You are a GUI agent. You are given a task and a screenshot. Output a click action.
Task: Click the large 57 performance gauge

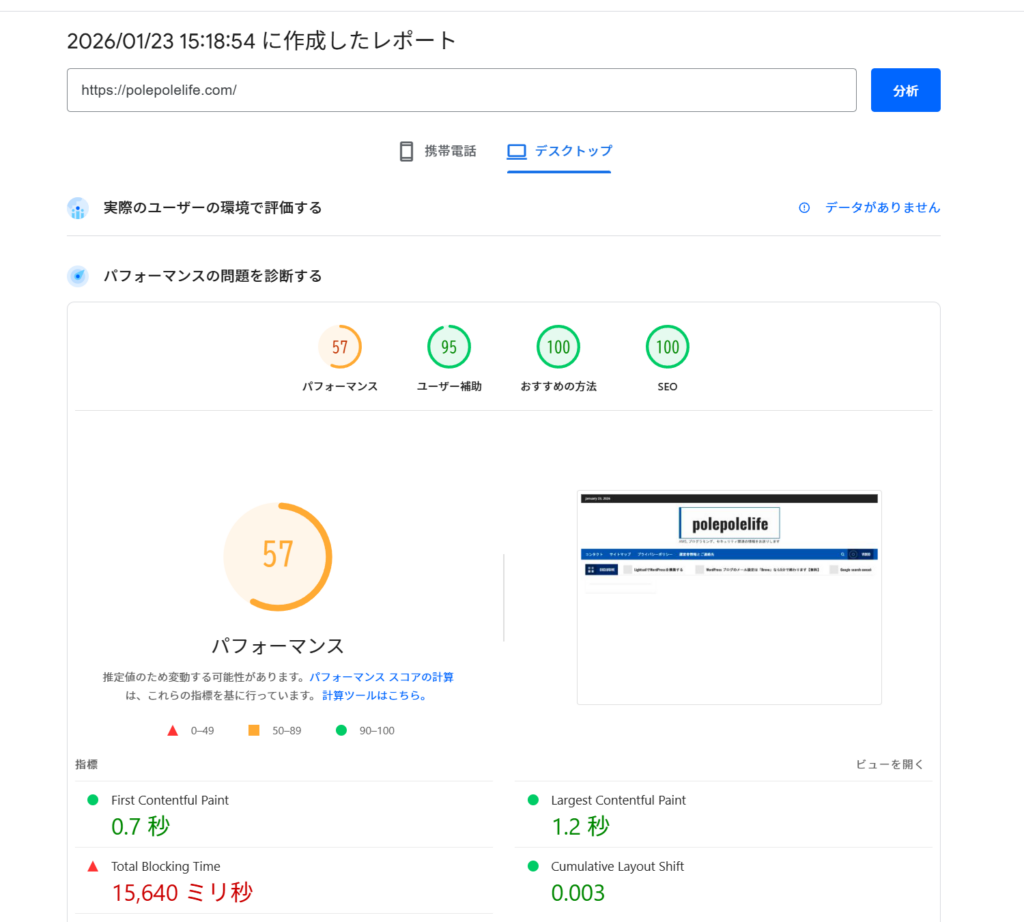click(x=278, y=556)
